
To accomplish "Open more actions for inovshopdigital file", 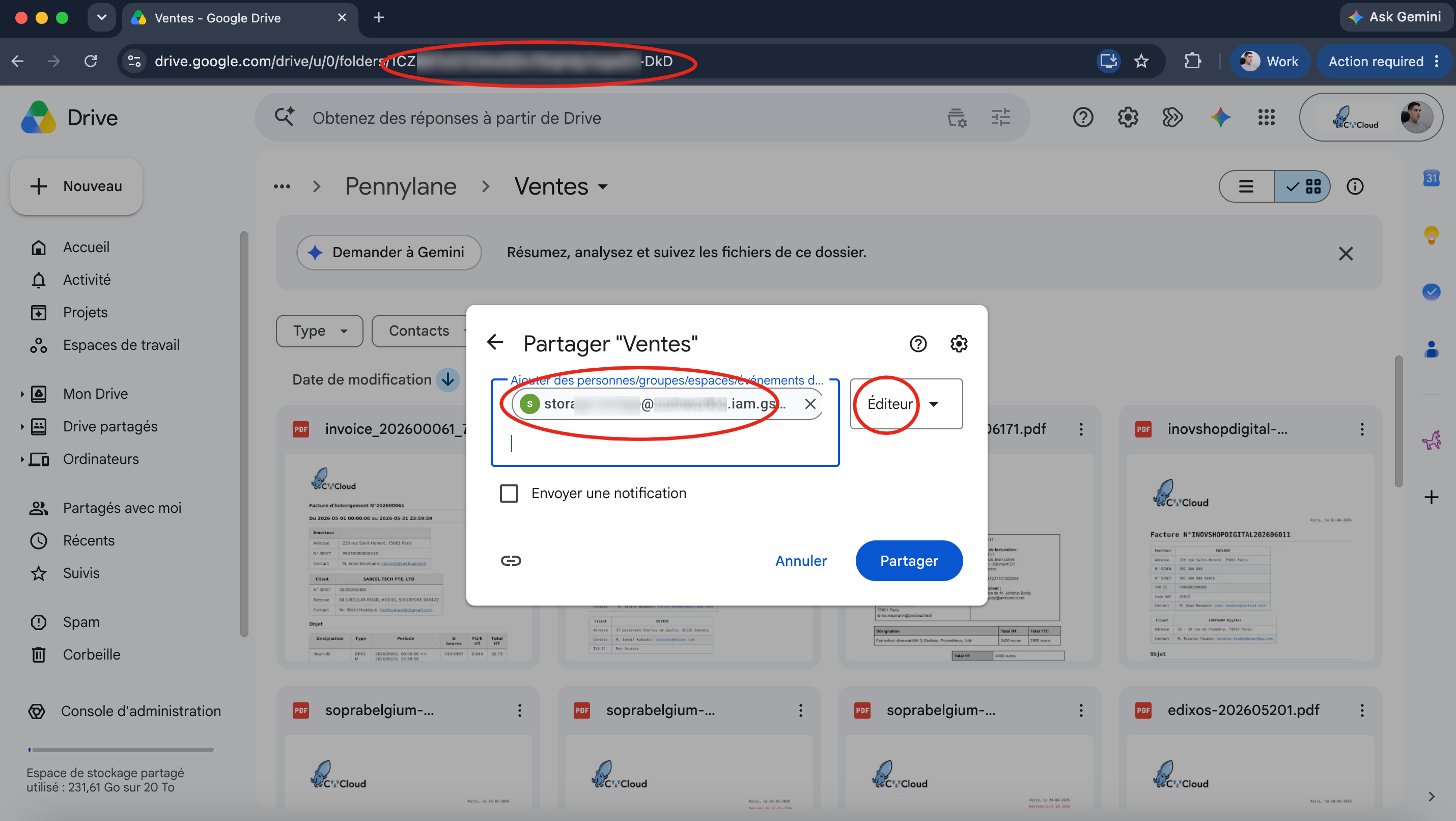I will coord(1362,429).
